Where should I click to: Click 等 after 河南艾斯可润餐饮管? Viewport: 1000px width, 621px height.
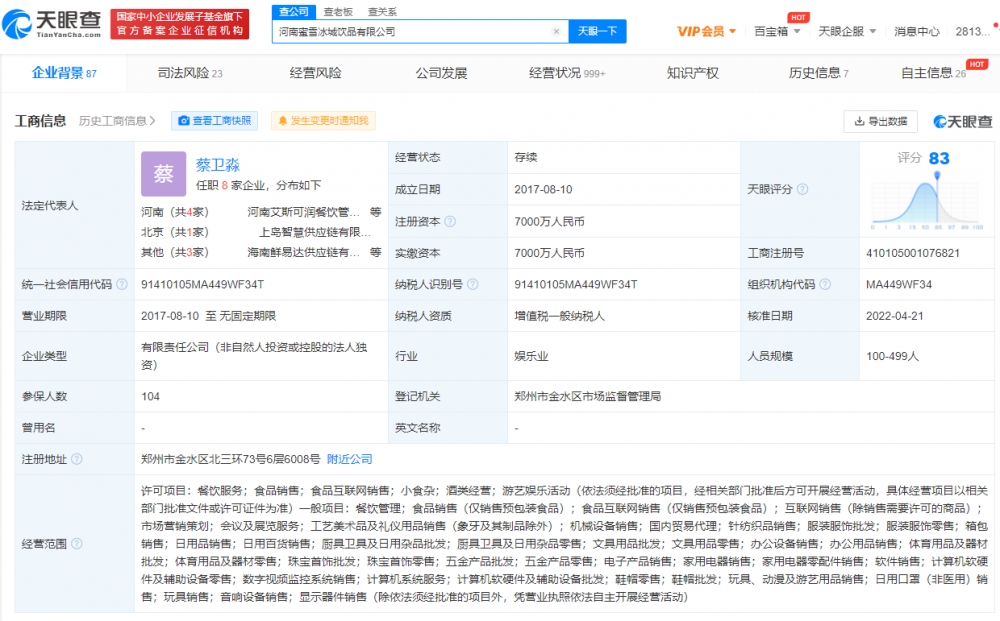(x=376, y=212)
